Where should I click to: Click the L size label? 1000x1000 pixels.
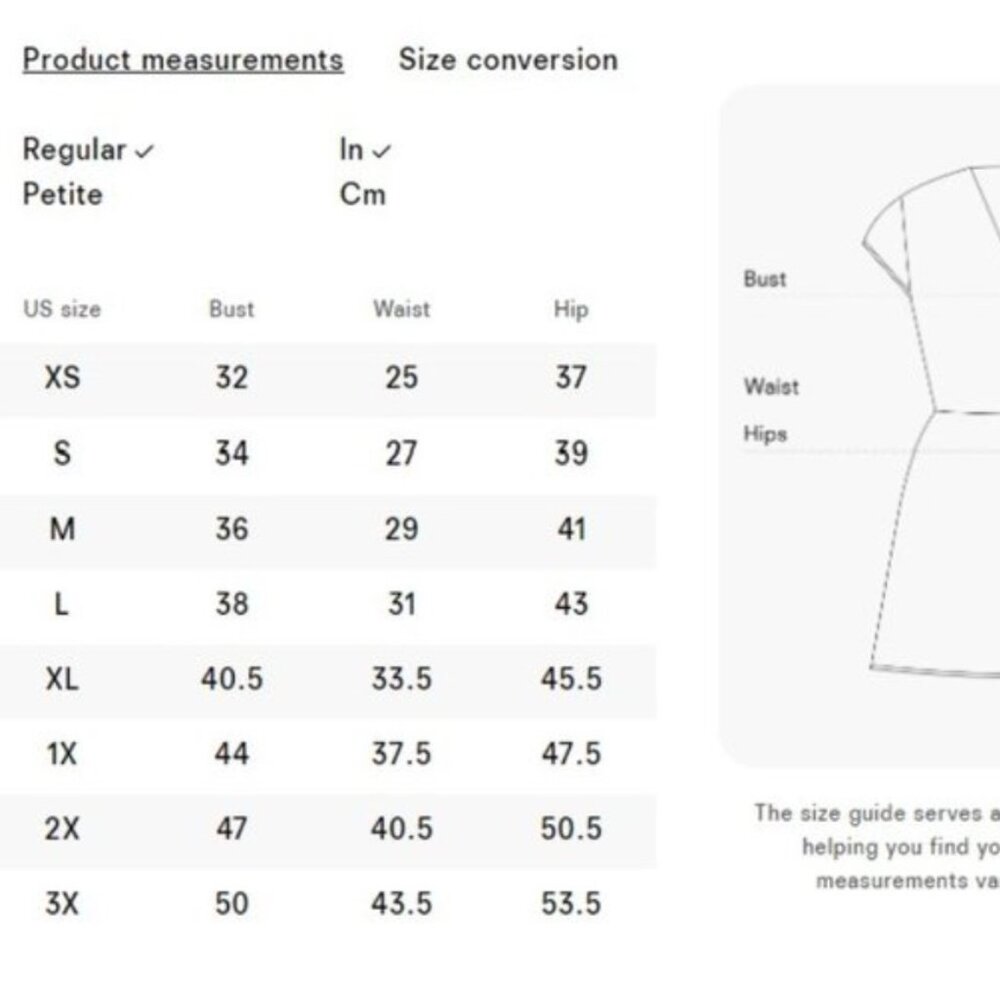click(x=62, y=604)
